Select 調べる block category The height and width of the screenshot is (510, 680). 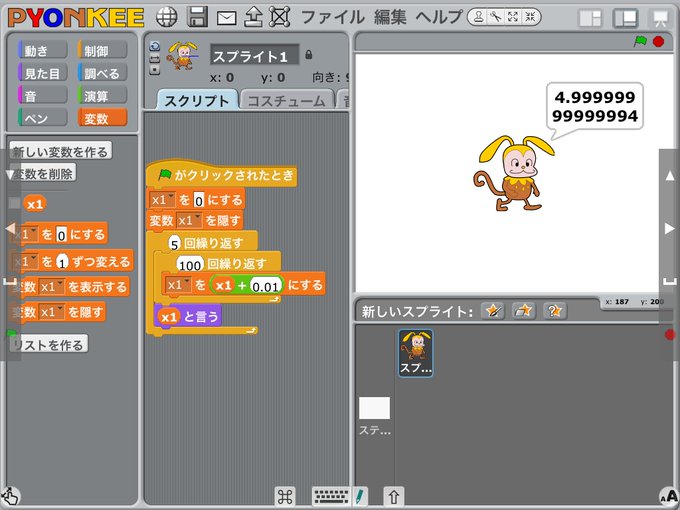[x=102, y=73]
